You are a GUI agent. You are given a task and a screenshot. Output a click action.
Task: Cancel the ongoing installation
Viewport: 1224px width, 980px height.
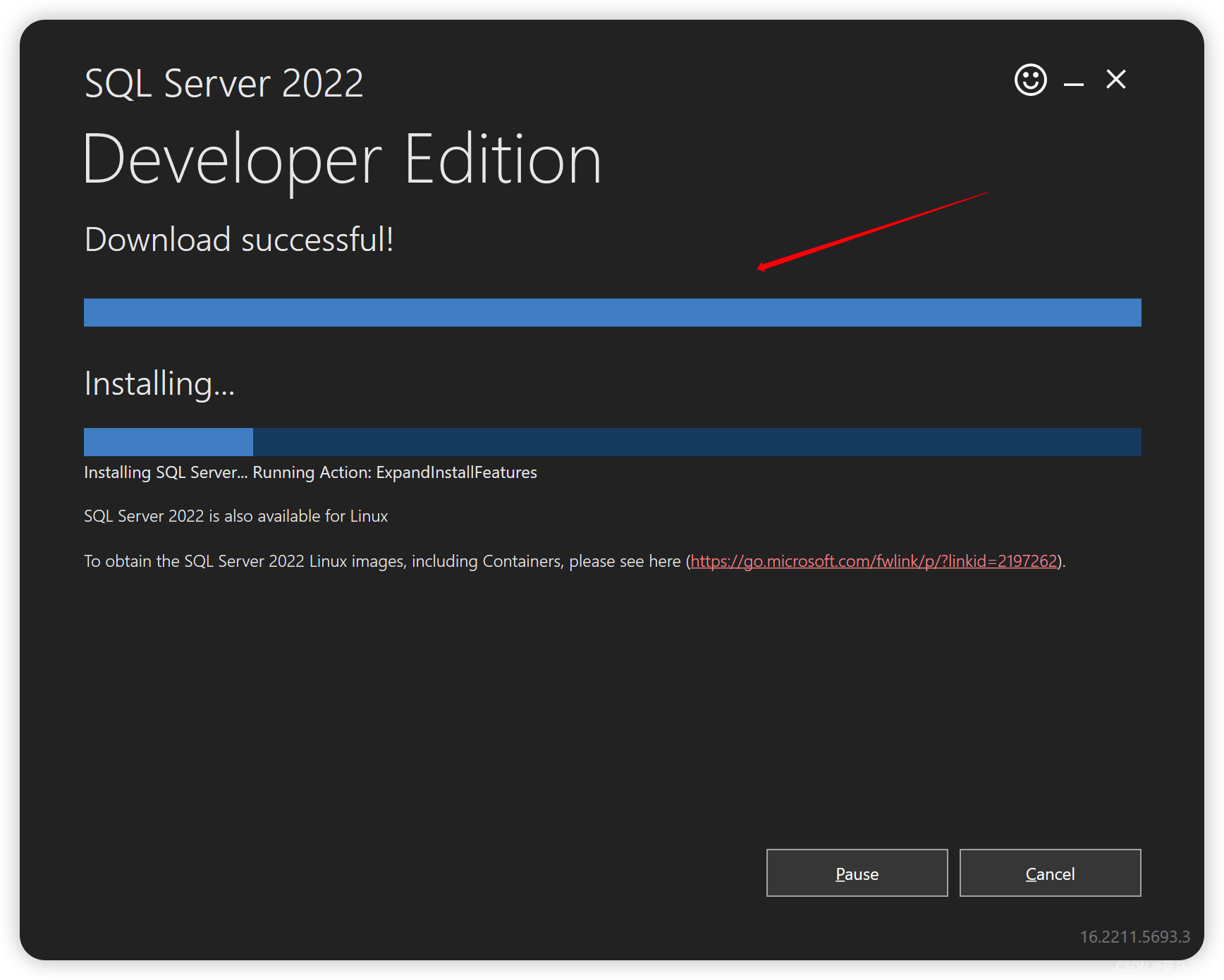click(x=1050, y=873)
